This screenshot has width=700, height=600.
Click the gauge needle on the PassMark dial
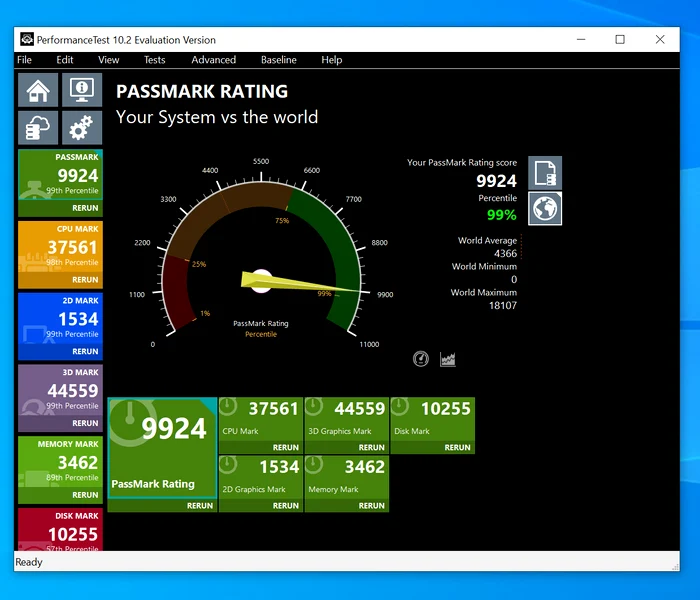[x=299, y=284]
